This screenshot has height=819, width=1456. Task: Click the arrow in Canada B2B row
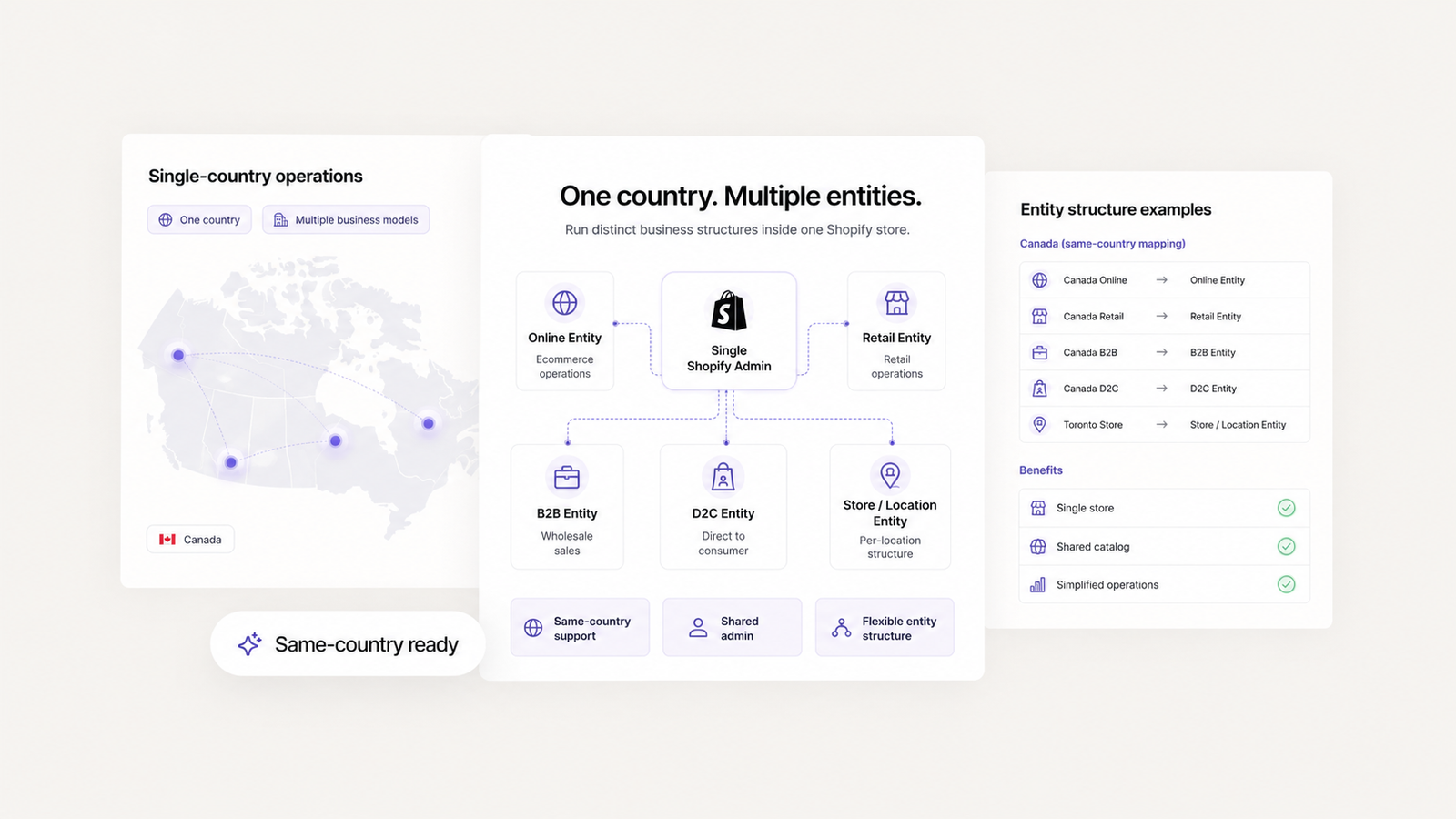tap(1162, 352)
